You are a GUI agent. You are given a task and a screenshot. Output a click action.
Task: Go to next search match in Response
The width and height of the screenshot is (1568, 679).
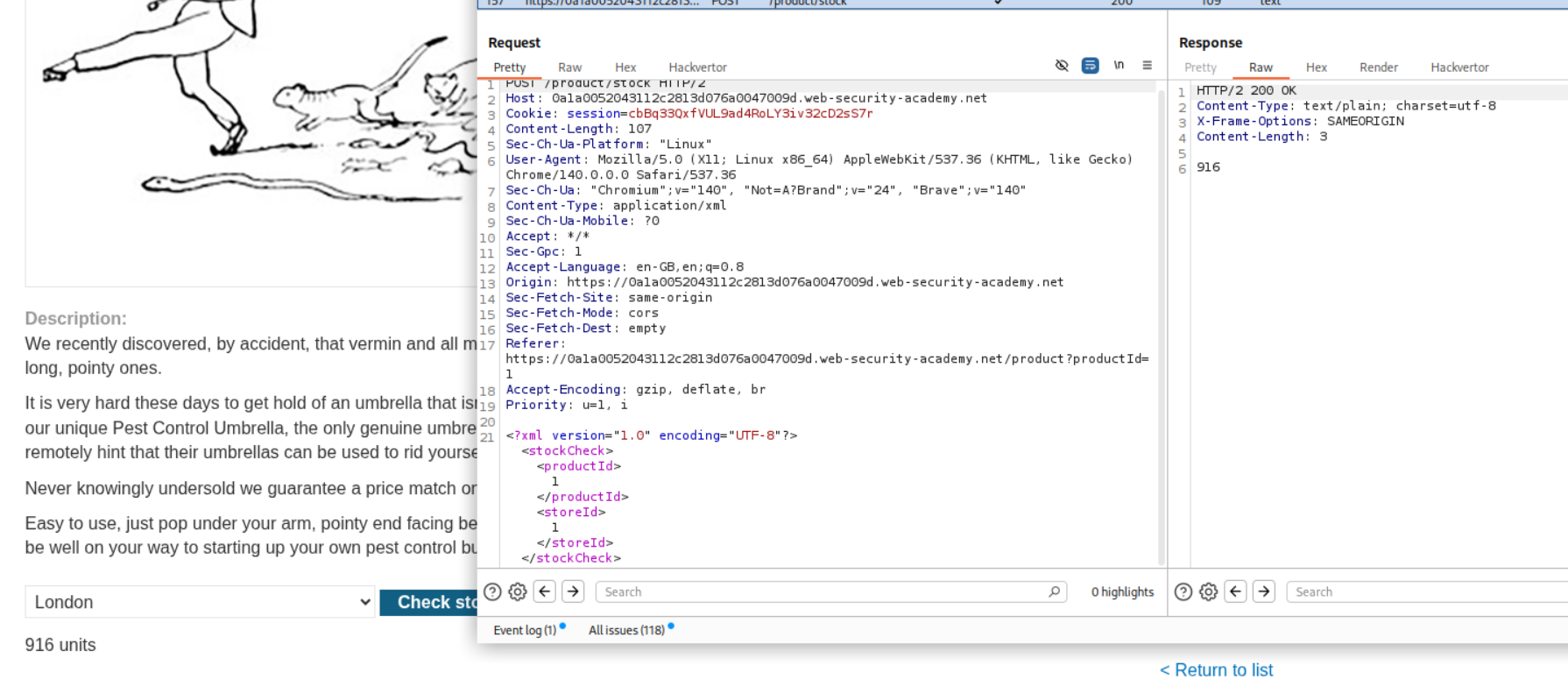point(1263,592)
